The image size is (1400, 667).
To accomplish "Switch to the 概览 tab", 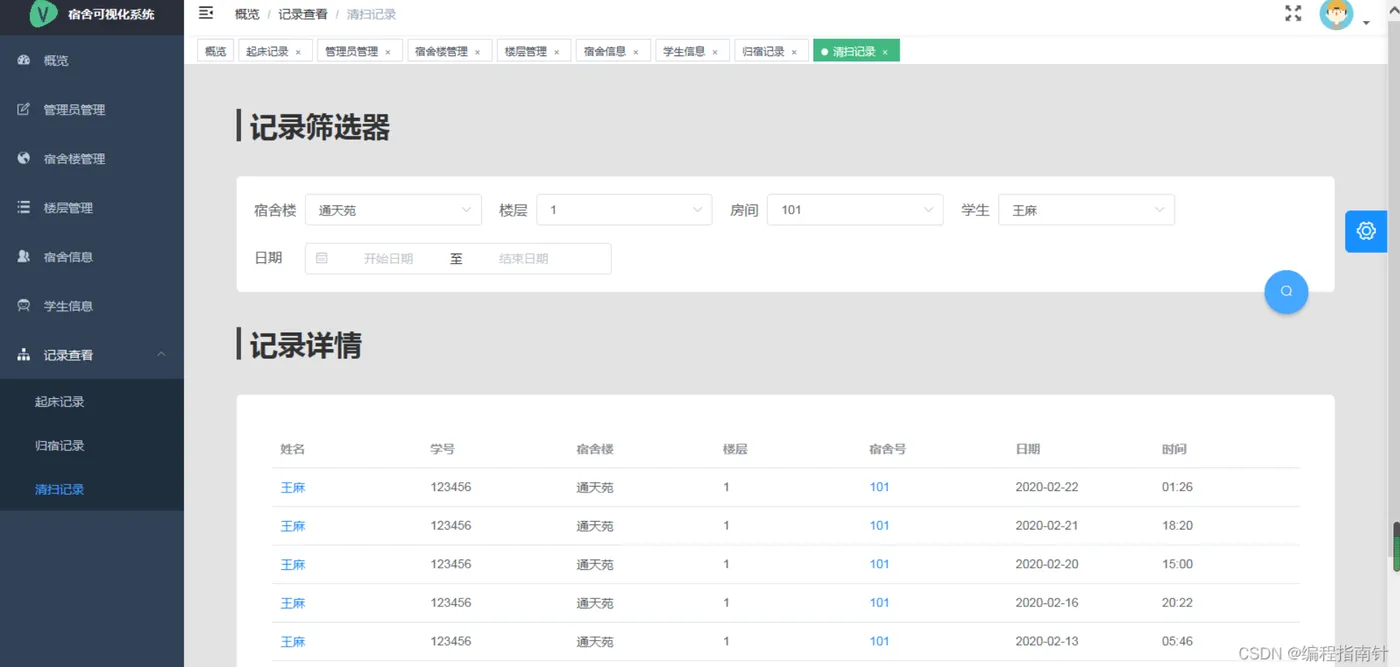I will point(215,51).
